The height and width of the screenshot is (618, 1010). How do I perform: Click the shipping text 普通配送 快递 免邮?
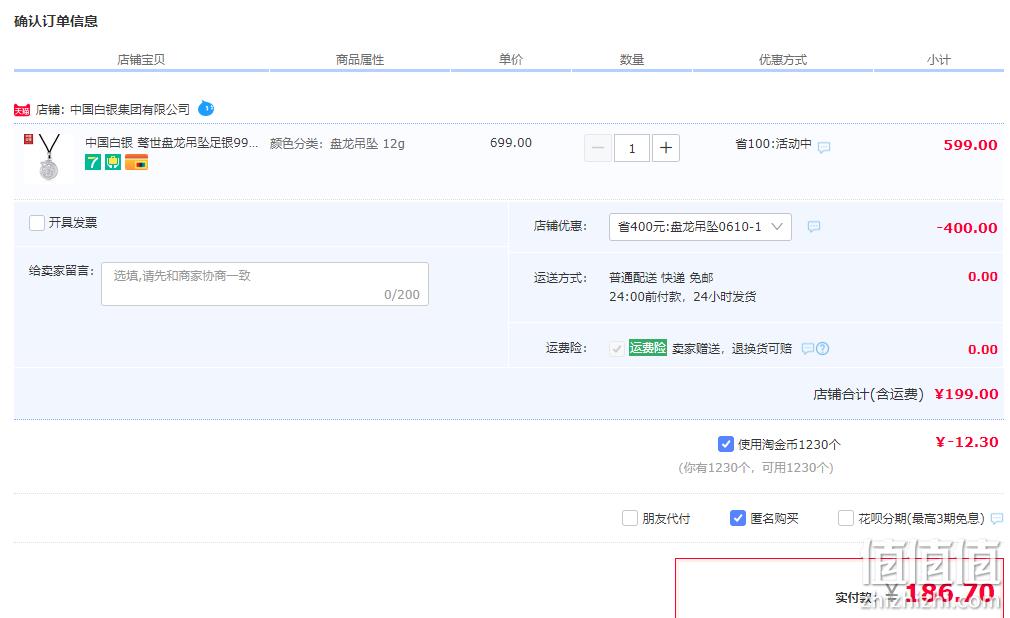(x=662, y=278)
